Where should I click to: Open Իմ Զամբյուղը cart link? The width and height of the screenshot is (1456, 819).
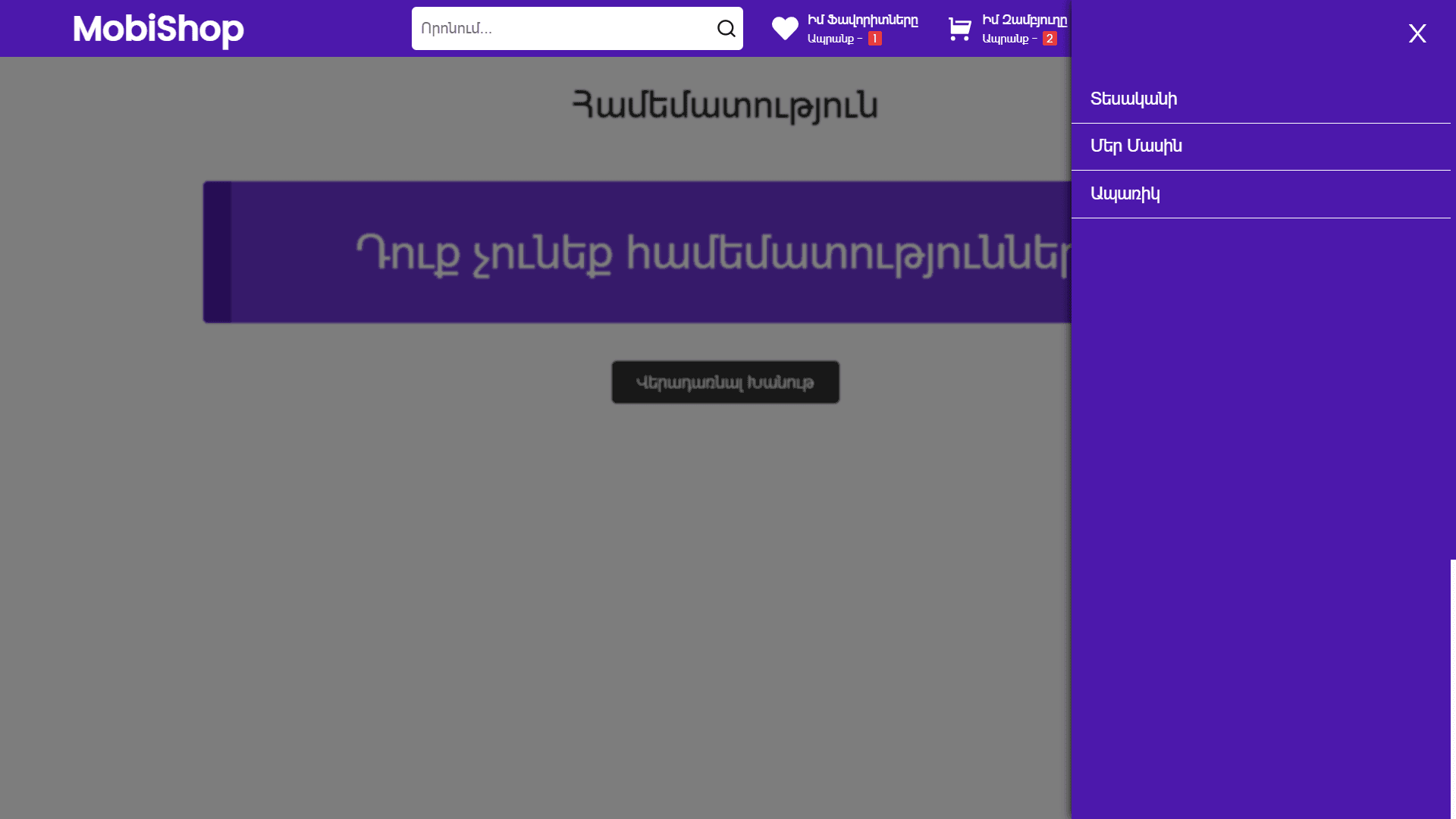coord(1024,20)
